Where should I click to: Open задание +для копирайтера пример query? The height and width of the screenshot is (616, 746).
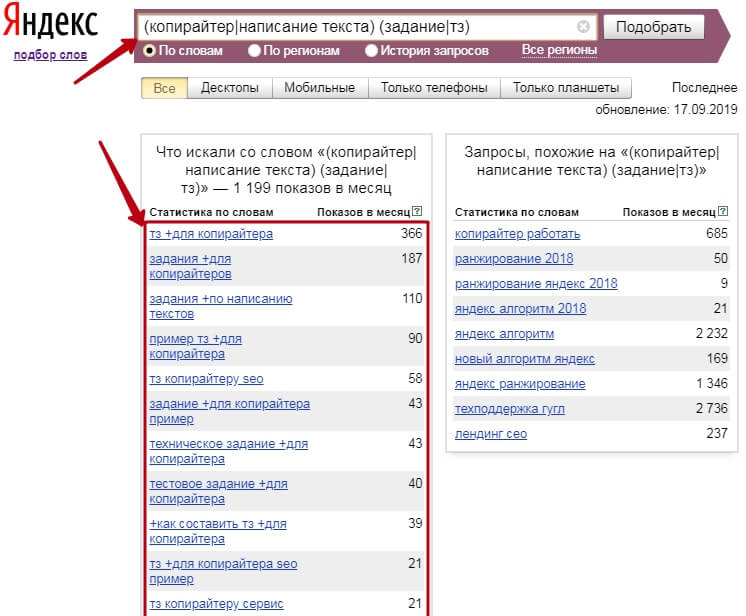click(x=230, y=411)
